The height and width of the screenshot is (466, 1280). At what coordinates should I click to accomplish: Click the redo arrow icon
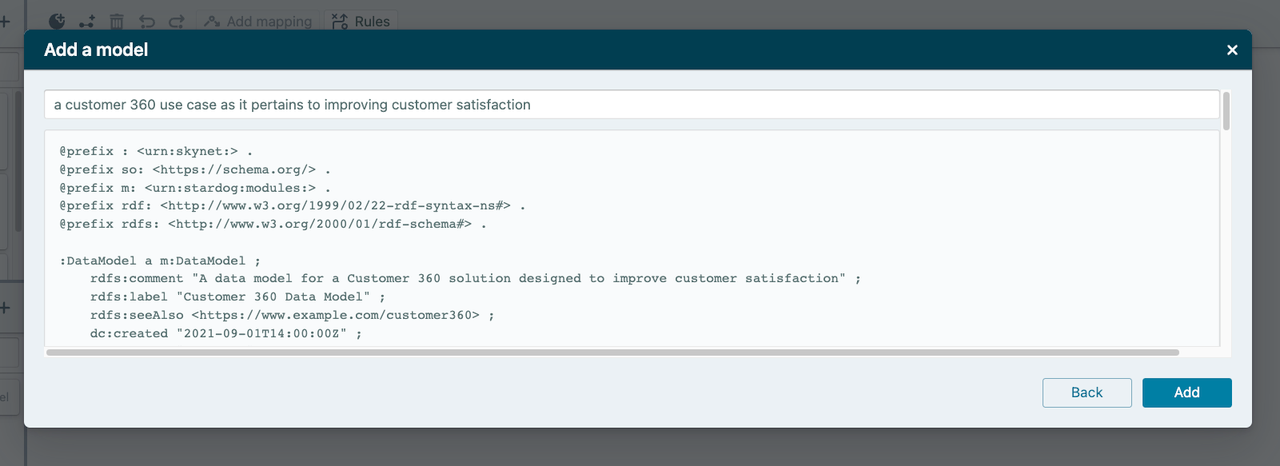[x=176, y=20]
